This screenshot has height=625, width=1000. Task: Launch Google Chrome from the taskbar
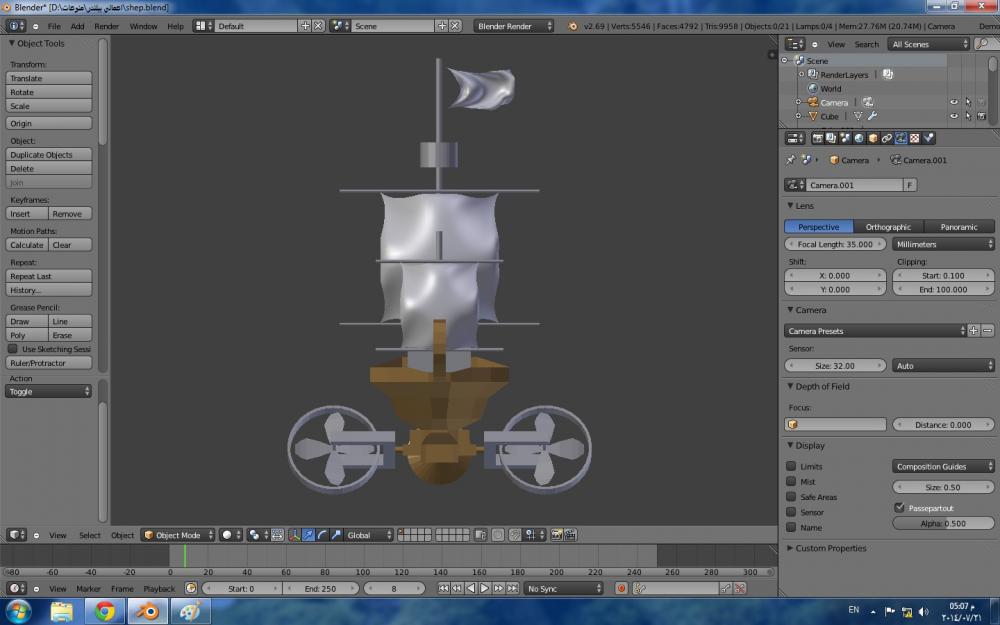pos(105,611)
